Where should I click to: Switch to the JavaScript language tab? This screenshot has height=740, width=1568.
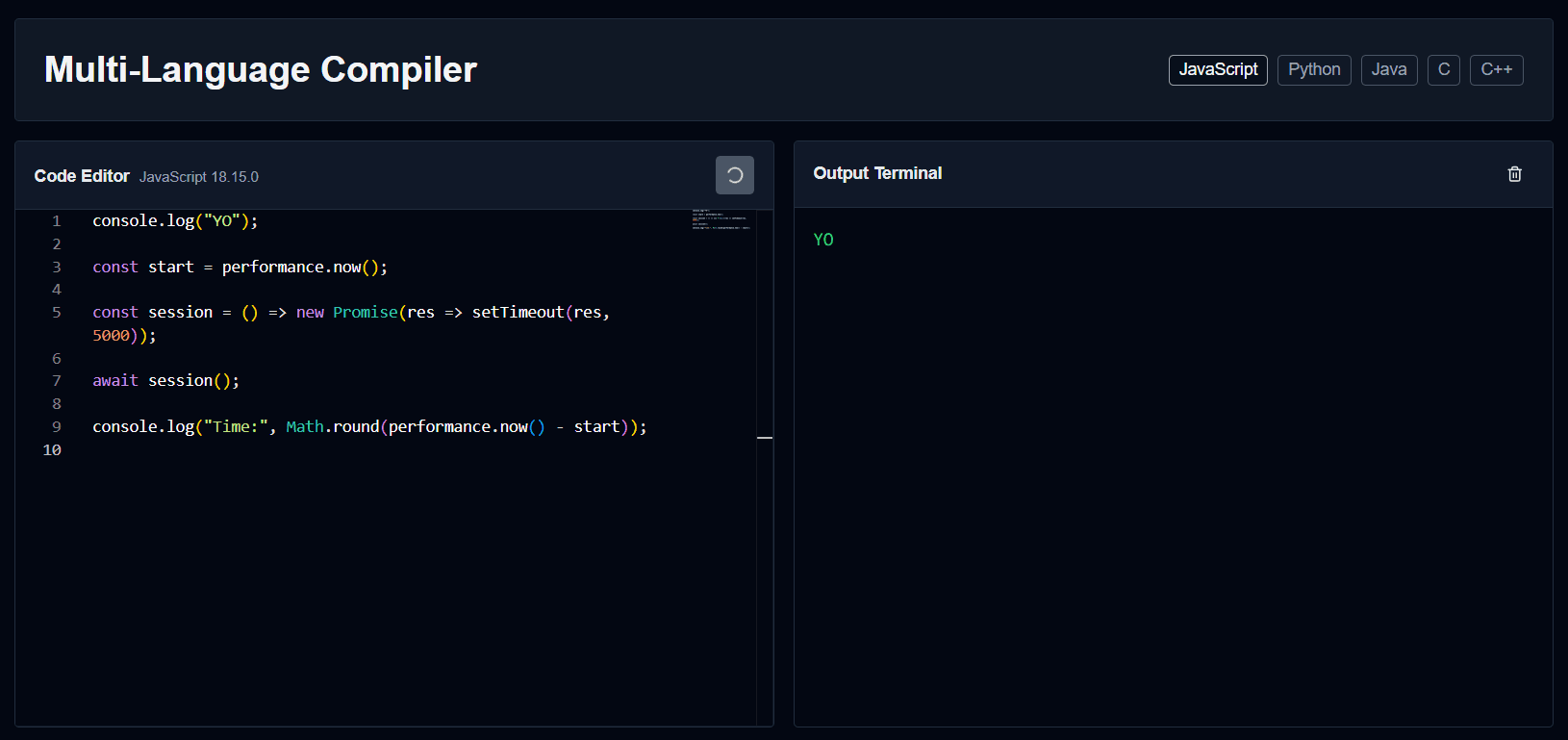(x=1218, y=70)
